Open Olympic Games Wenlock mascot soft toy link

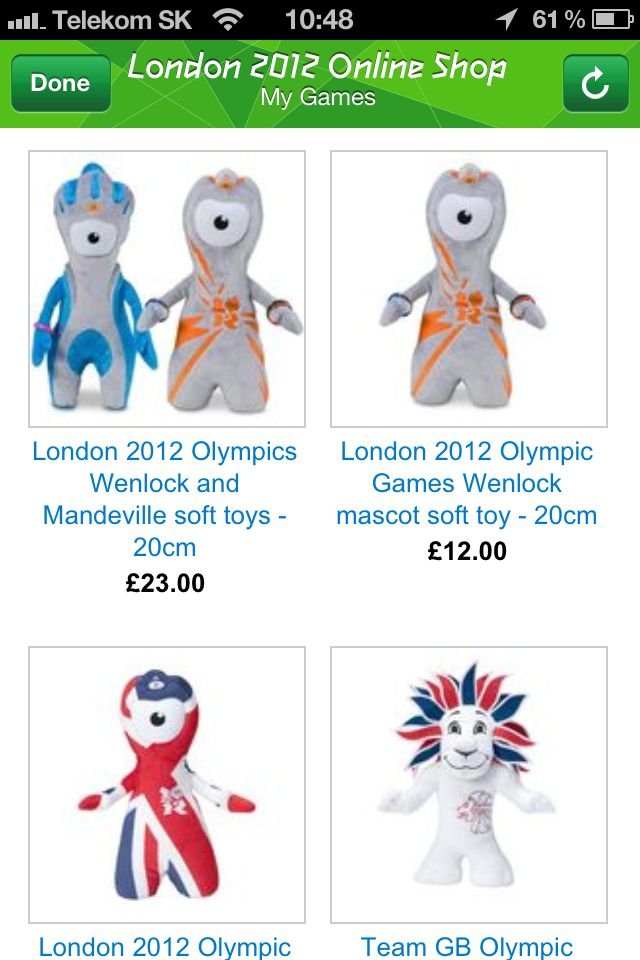click(x=467, y=483)
